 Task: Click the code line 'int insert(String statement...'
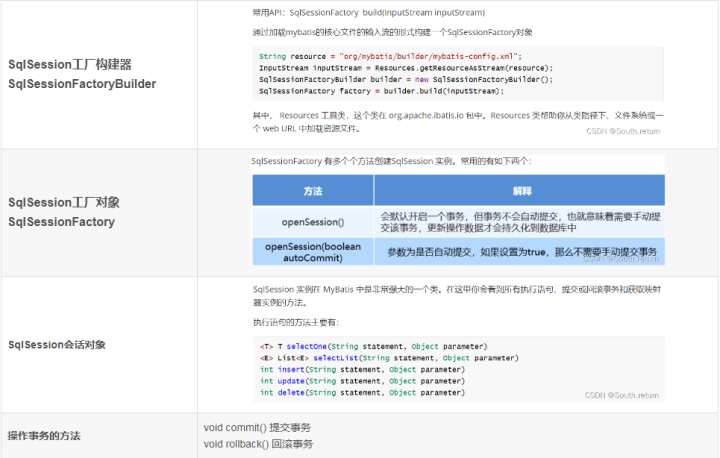(362, 369)
